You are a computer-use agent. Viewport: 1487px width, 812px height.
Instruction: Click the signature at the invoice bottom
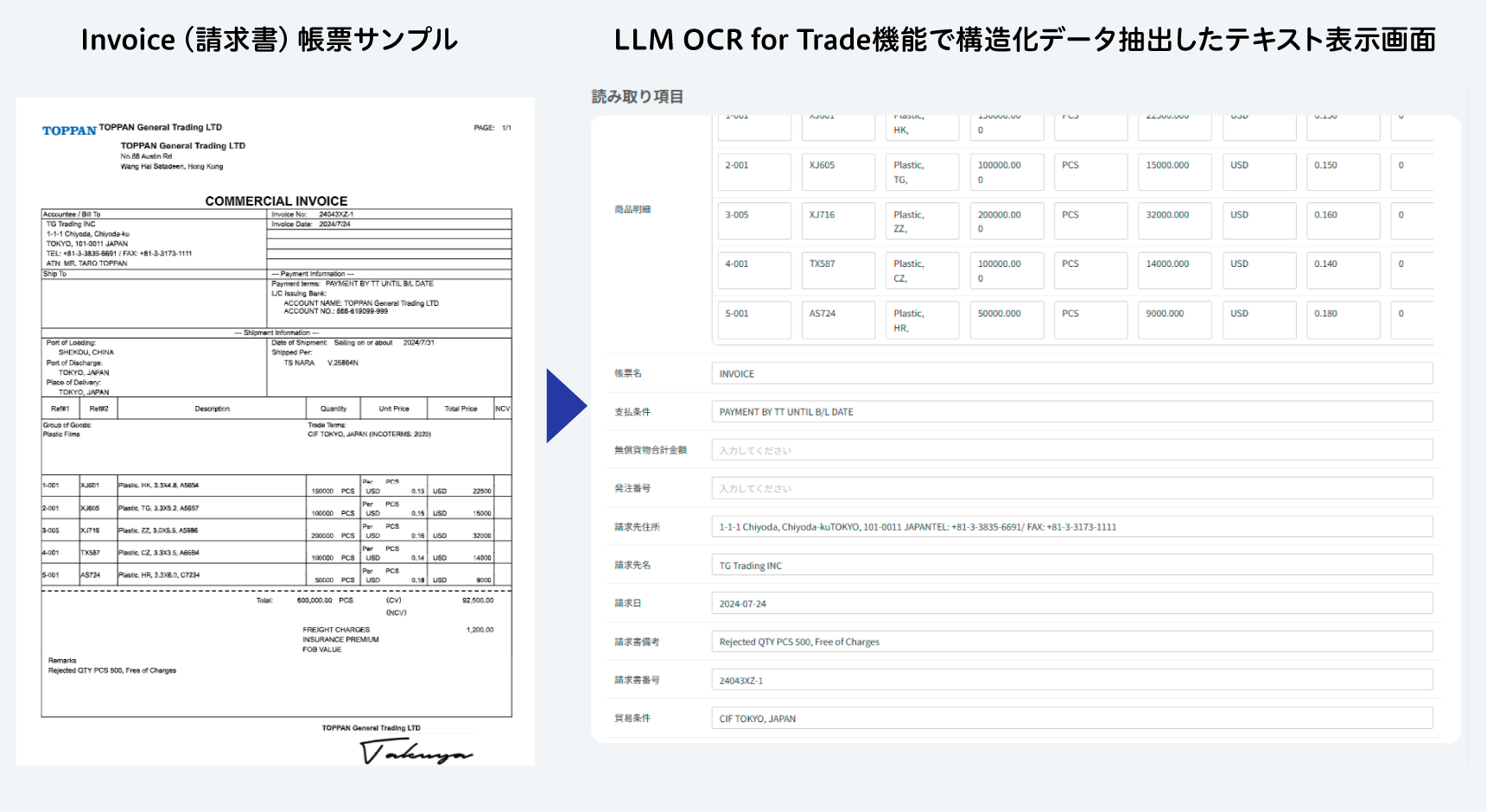pos(416,752)
